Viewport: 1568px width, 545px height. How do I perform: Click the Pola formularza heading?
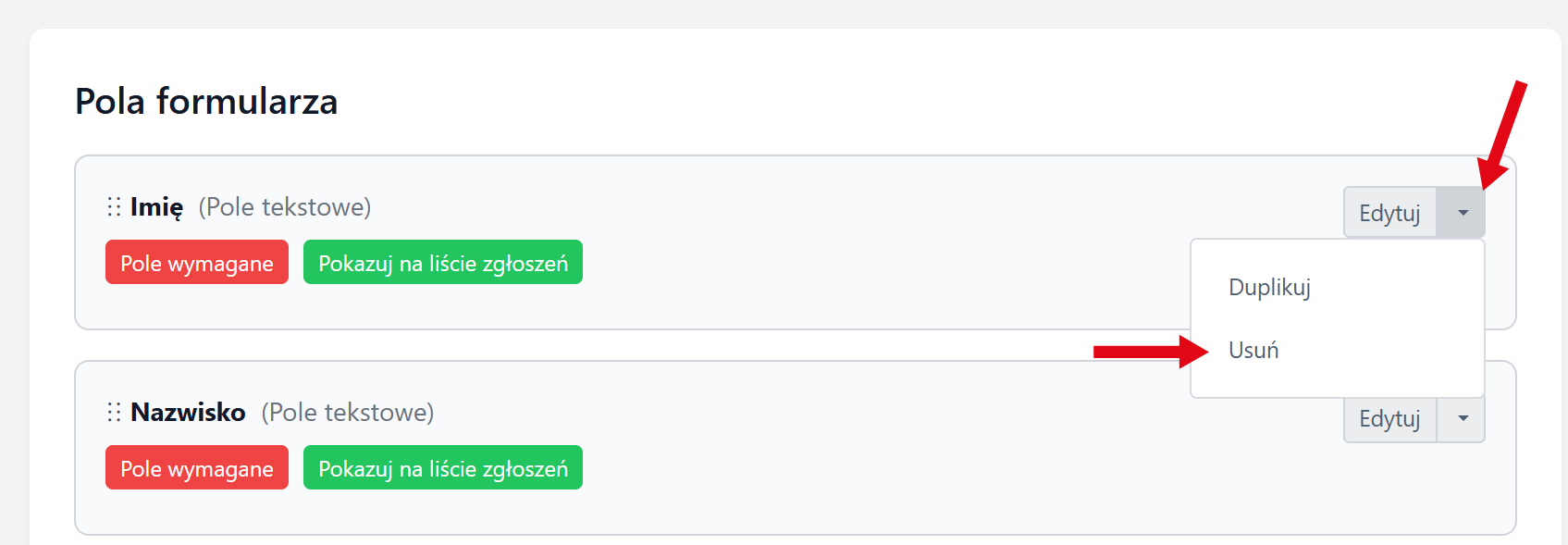click(206, 102)
